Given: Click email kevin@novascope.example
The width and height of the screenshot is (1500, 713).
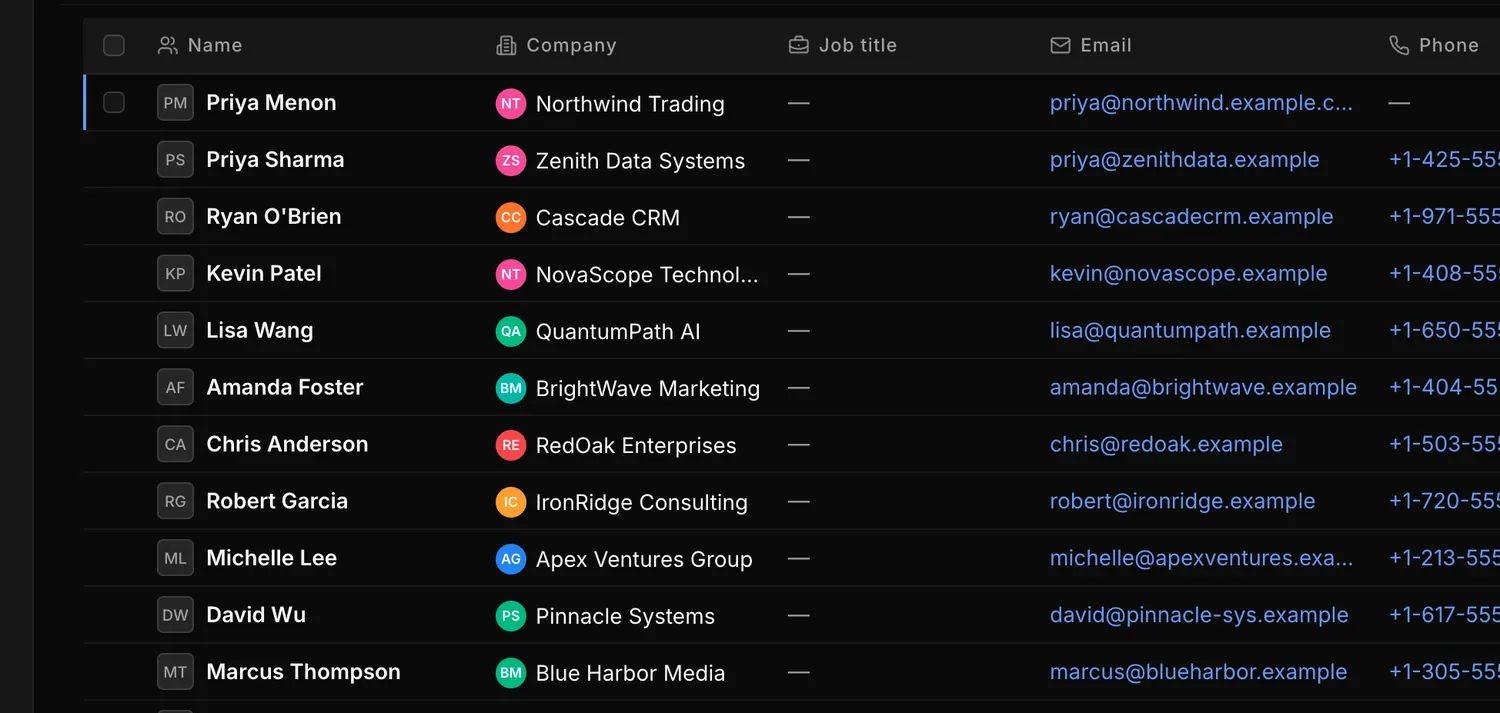Looking at the screenshot, I should pos(1189,274).
